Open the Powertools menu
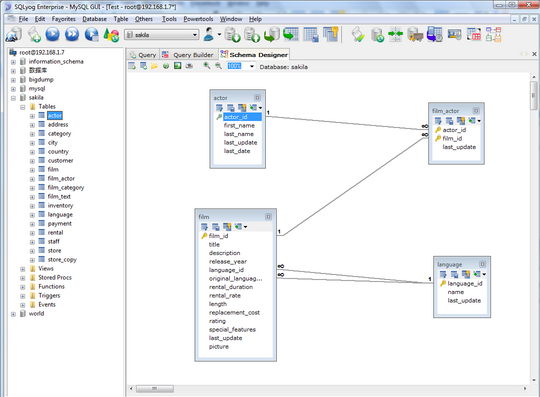The height and width of the screenshot is (397, 540). (198, 19)
